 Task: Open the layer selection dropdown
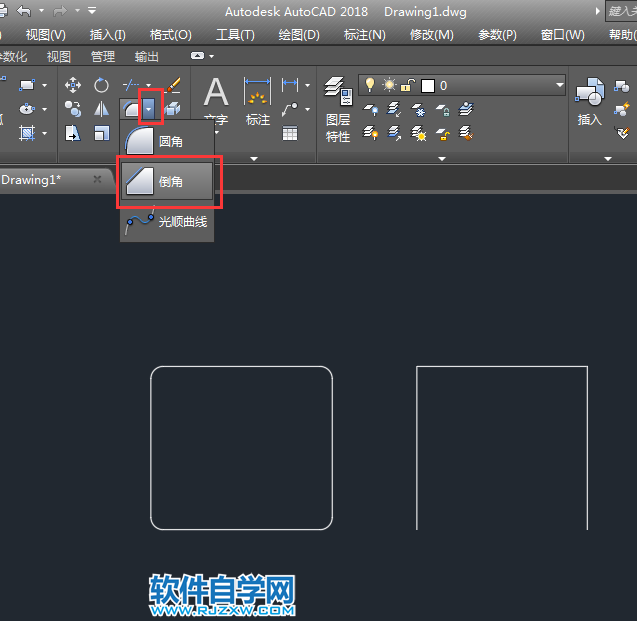click(558, 86)
